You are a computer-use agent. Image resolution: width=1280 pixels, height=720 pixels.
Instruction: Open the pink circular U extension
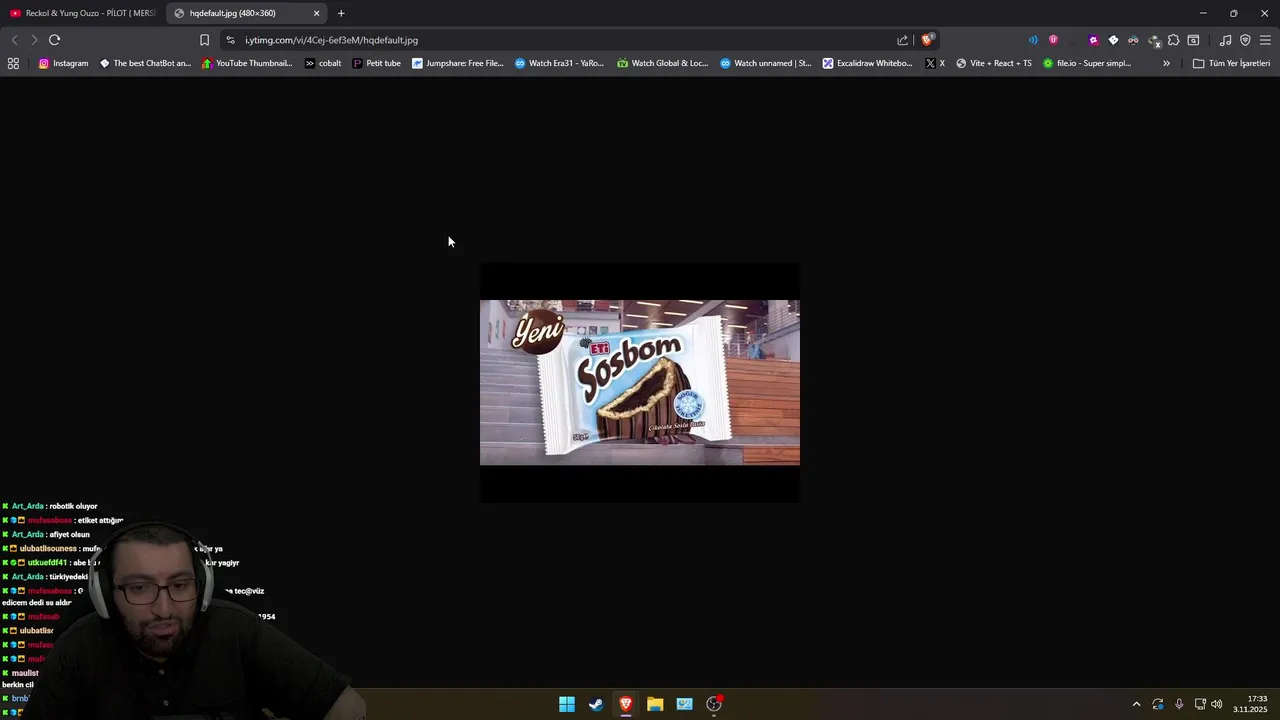click(x=1053, y=40)
